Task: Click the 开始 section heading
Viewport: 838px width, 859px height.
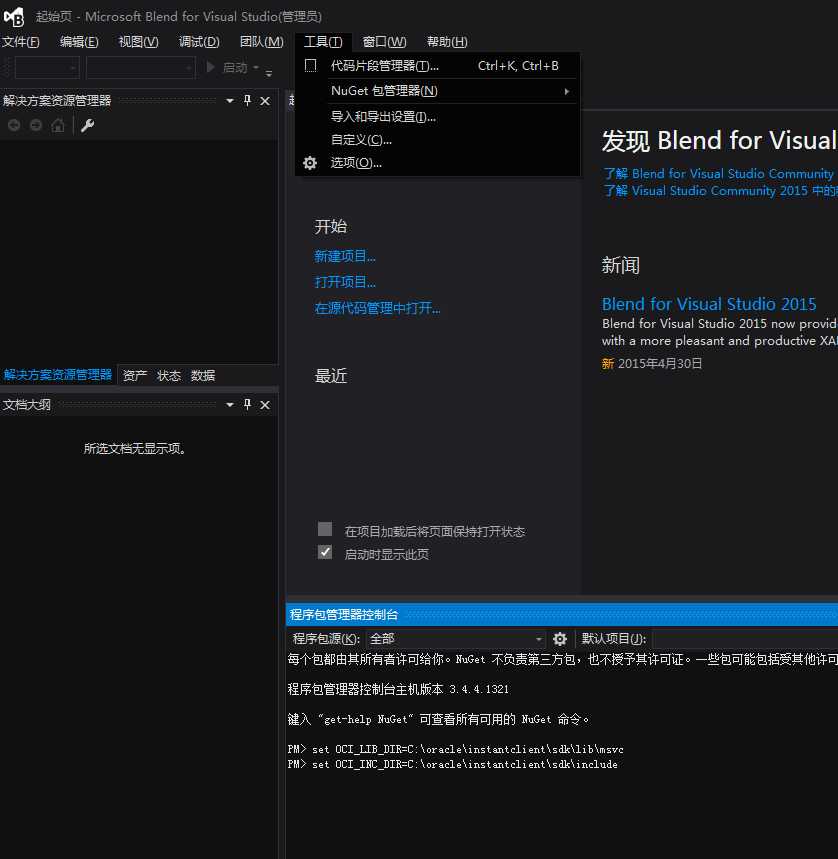Action: pyautogui.click(x=331, y=226)
